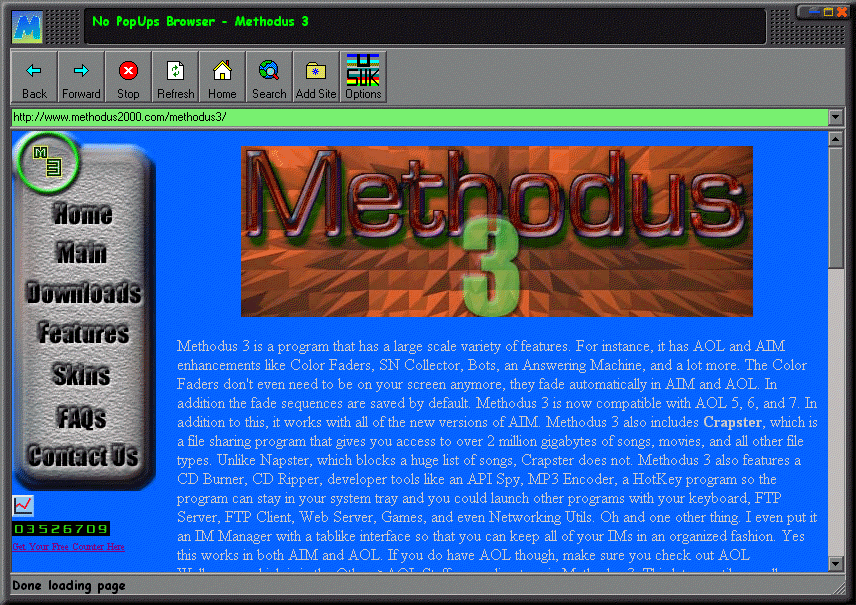The width and height of the screenshot is (856, 605).
Task: Click the Methodus M logo icon
Action: tap(26, 25)
